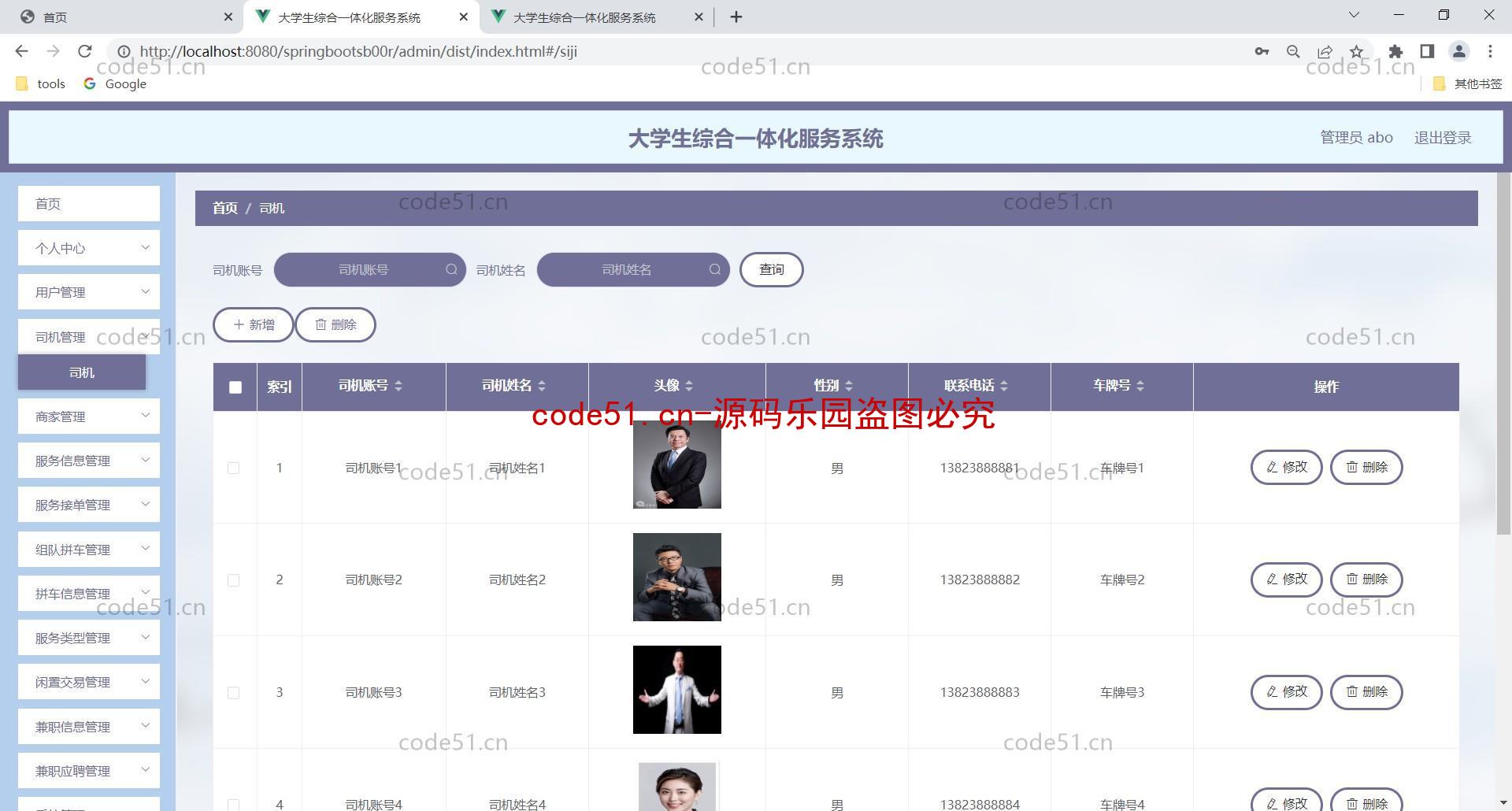Sort the table by 车牌号 column
This screenshot has width=1512, height=811.
pyautogui.click(x=1140, y=386)
